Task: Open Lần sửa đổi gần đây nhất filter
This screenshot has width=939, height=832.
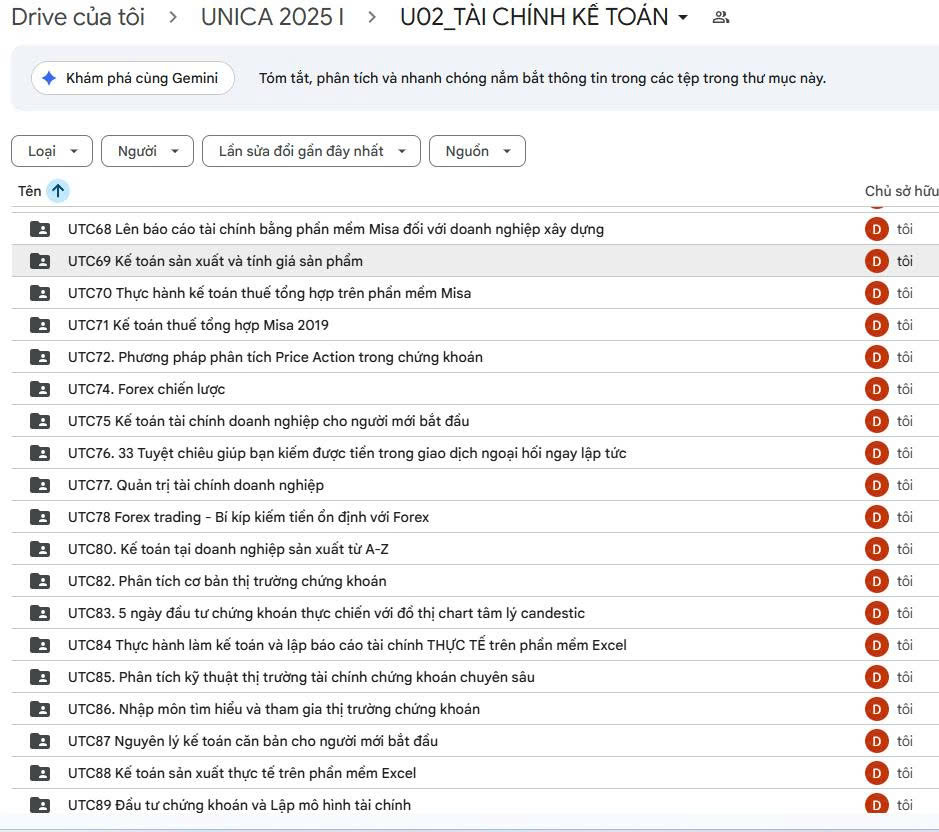Action: click(311, 151)
